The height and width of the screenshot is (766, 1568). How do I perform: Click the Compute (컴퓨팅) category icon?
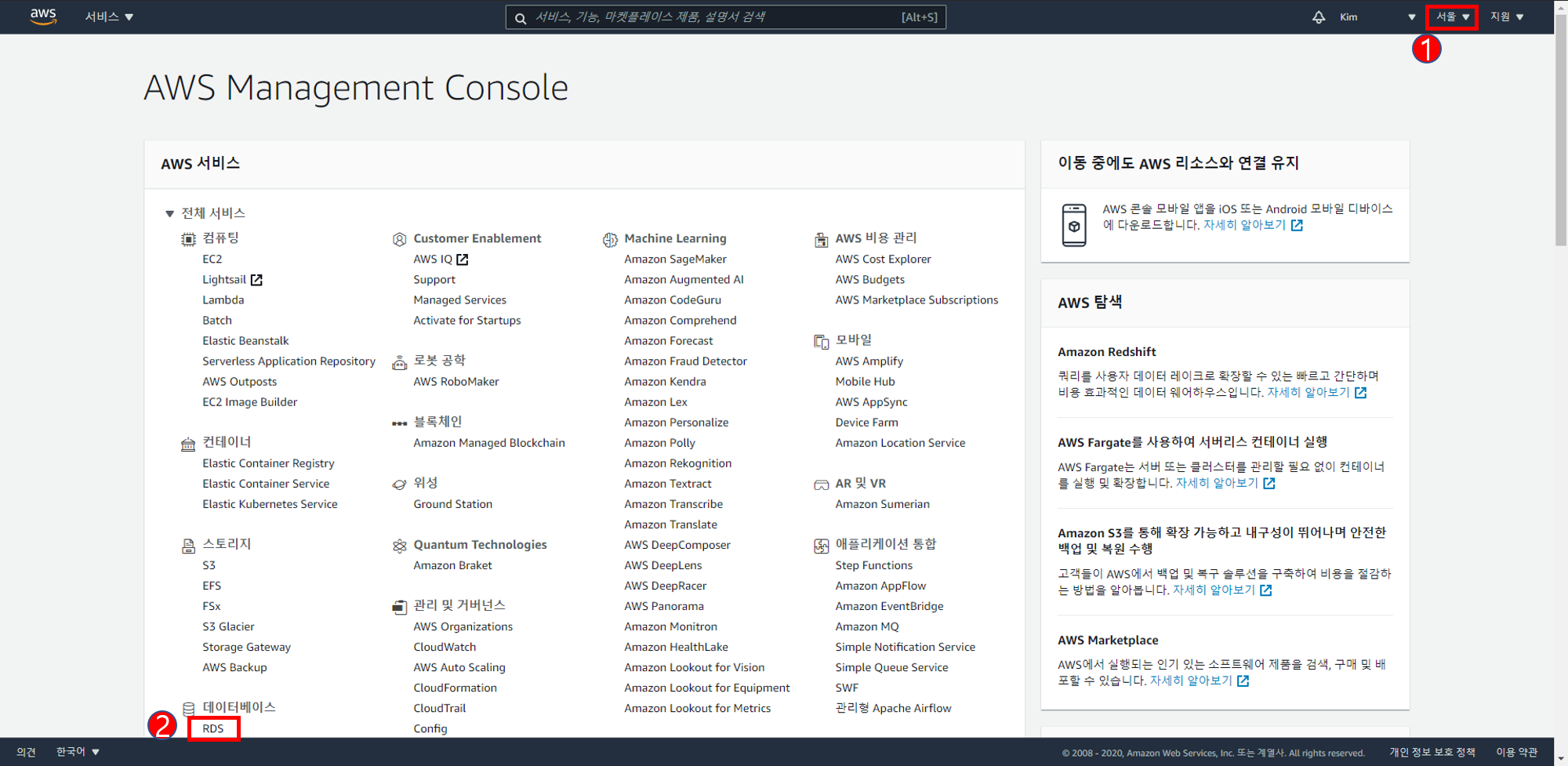click(x=188, y=239)
